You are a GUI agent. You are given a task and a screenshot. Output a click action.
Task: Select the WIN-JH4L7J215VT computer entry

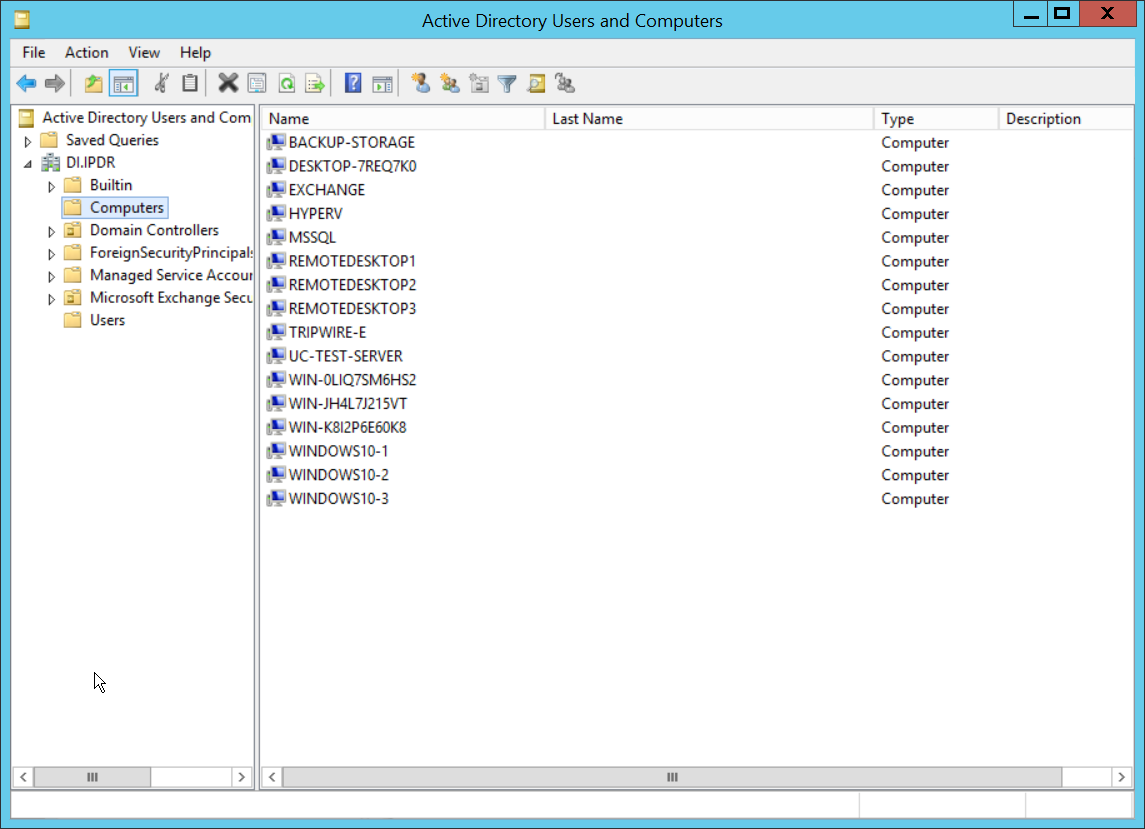click(348, 403)
